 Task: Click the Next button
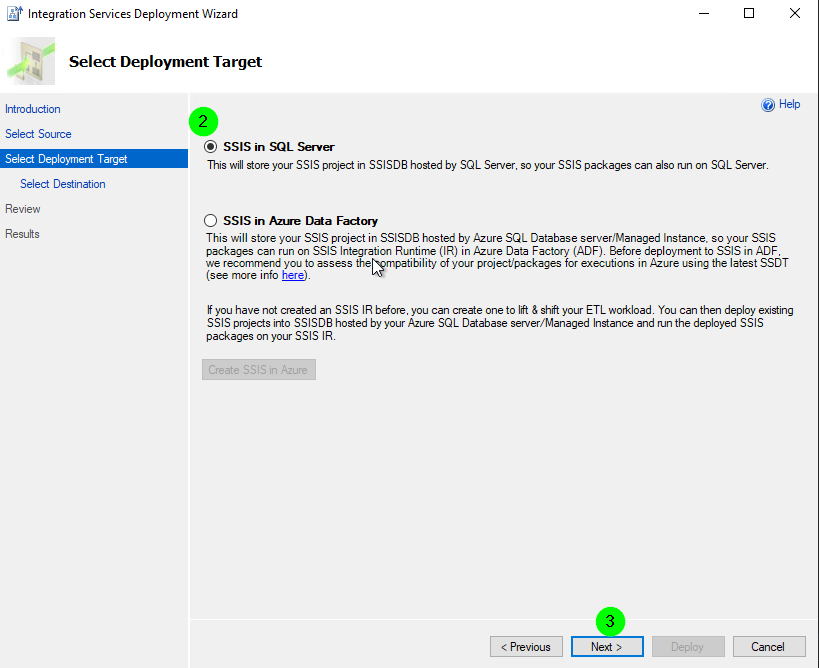pyautogui.click(x=607, y=647)
